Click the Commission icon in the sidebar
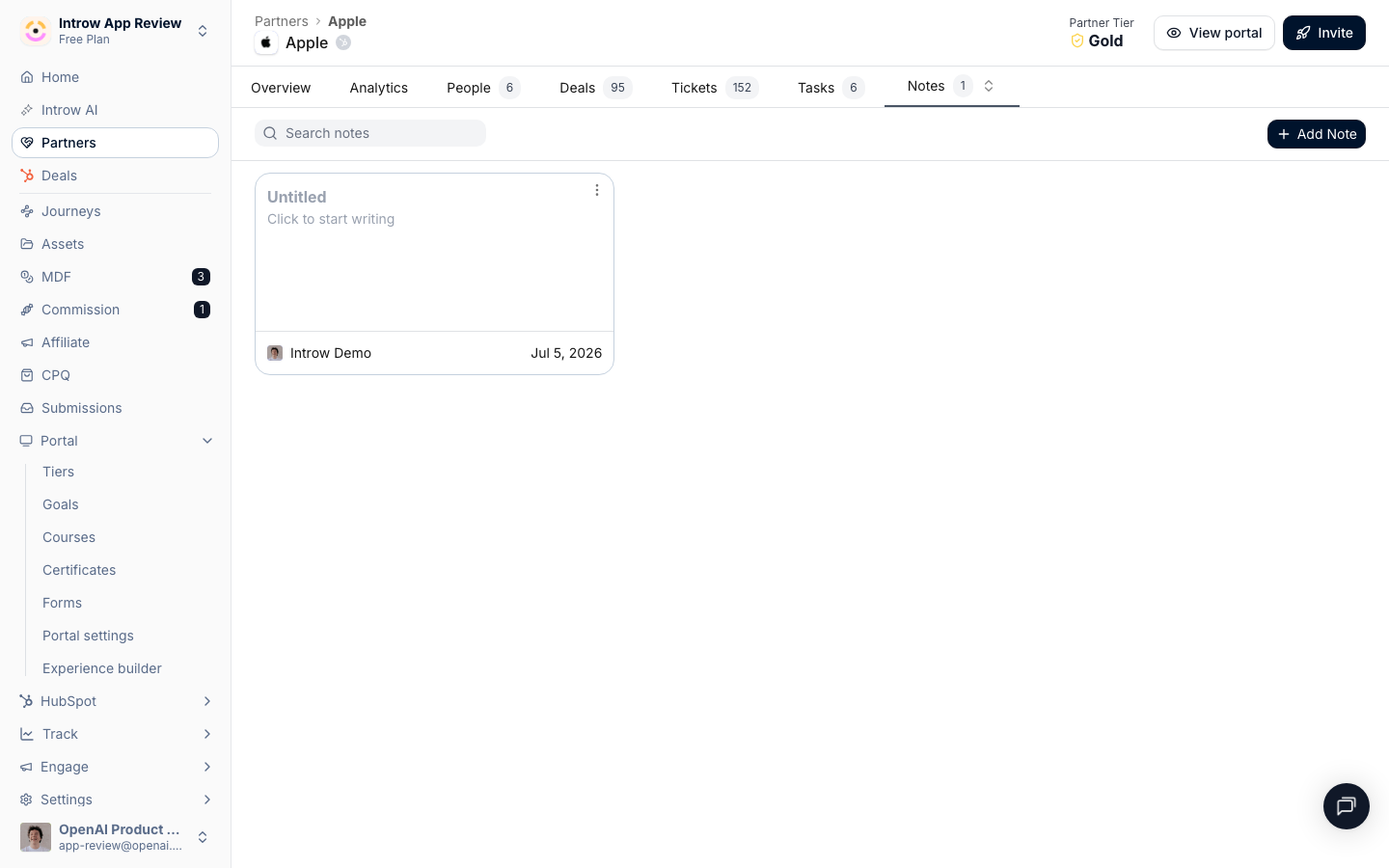The width and height of the screenshot is (1389, 868). [x=27, y=310]
